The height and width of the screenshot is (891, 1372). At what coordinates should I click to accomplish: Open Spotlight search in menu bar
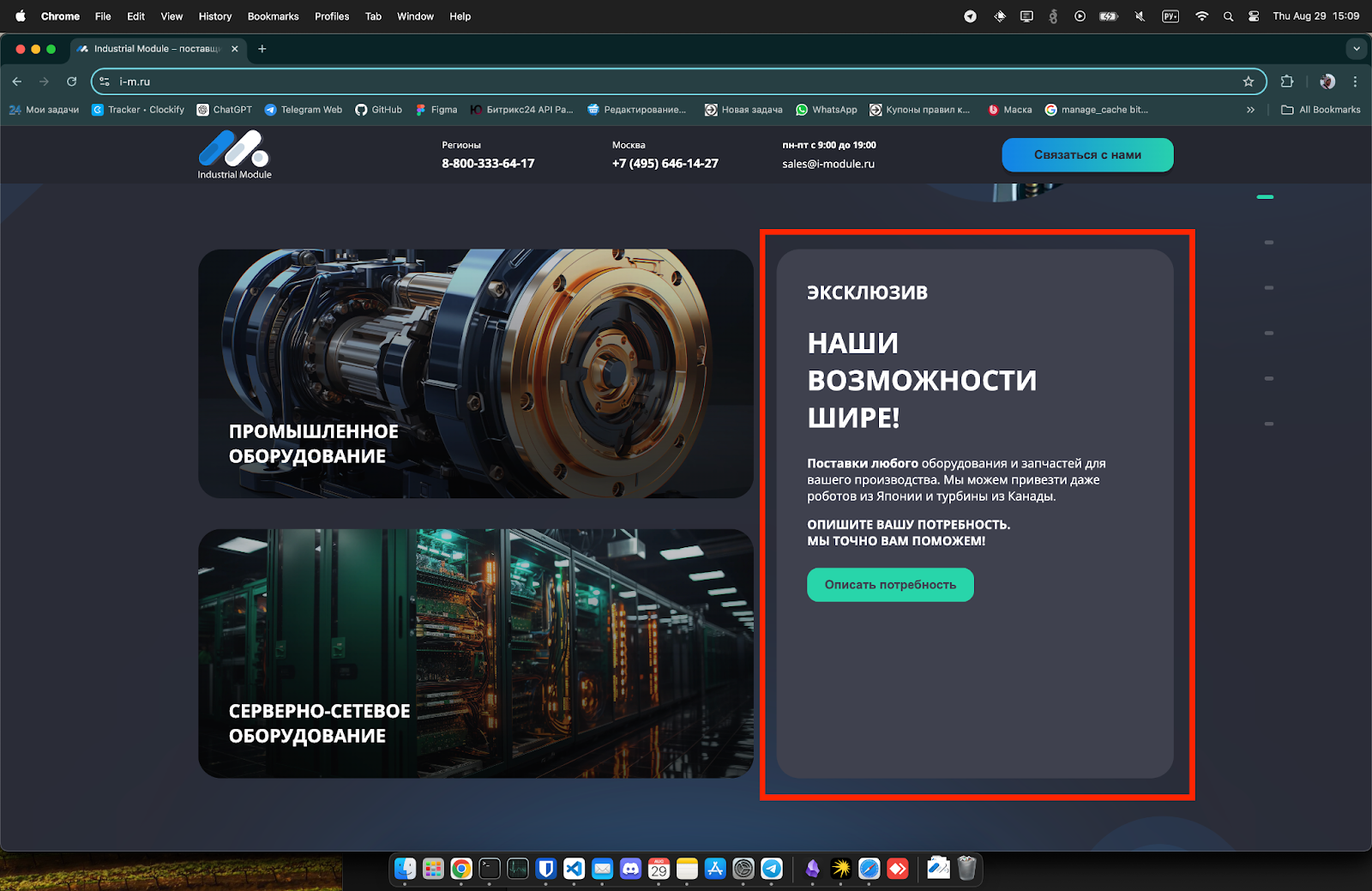1228,16
